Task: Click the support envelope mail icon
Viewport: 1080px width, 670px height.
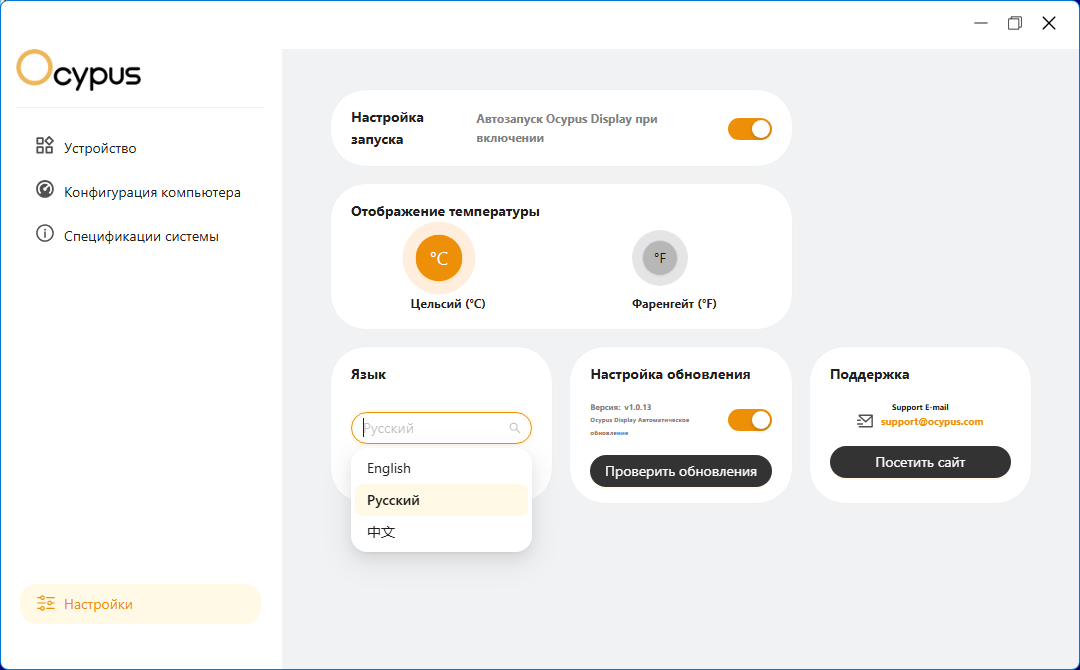Action: click(864, 421)
